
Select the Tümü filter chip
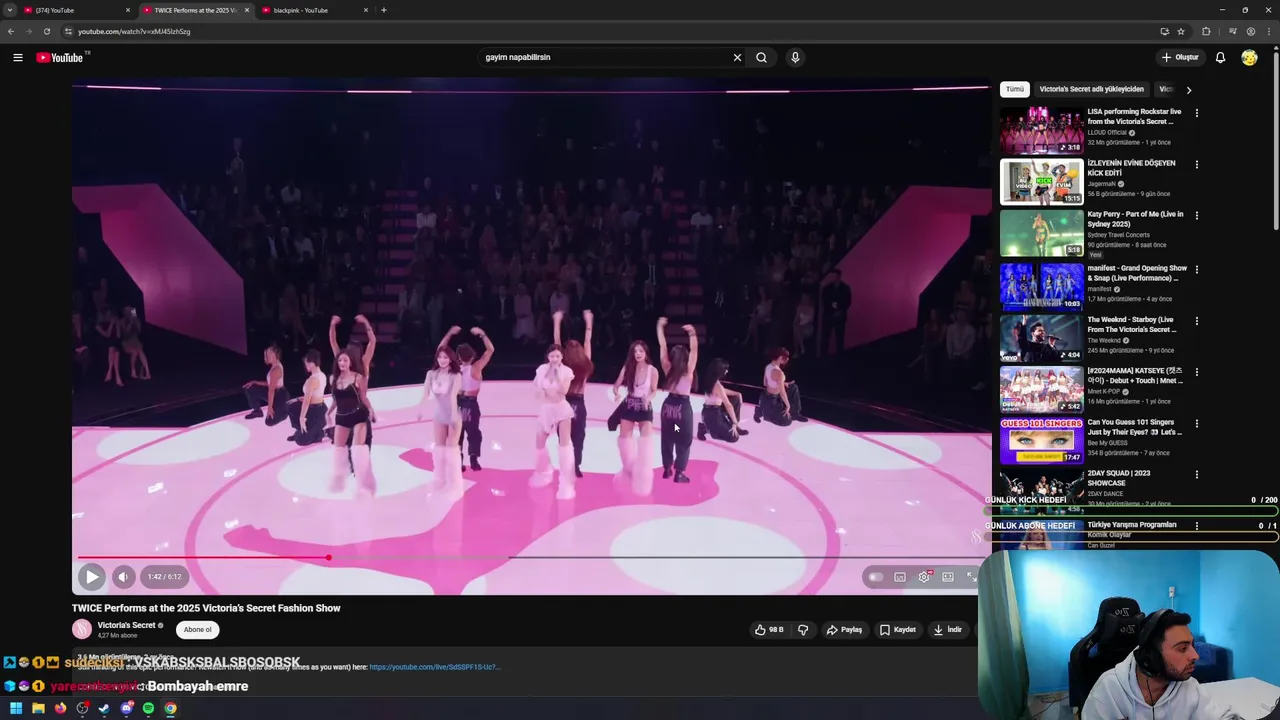(x=1015, y=89)
